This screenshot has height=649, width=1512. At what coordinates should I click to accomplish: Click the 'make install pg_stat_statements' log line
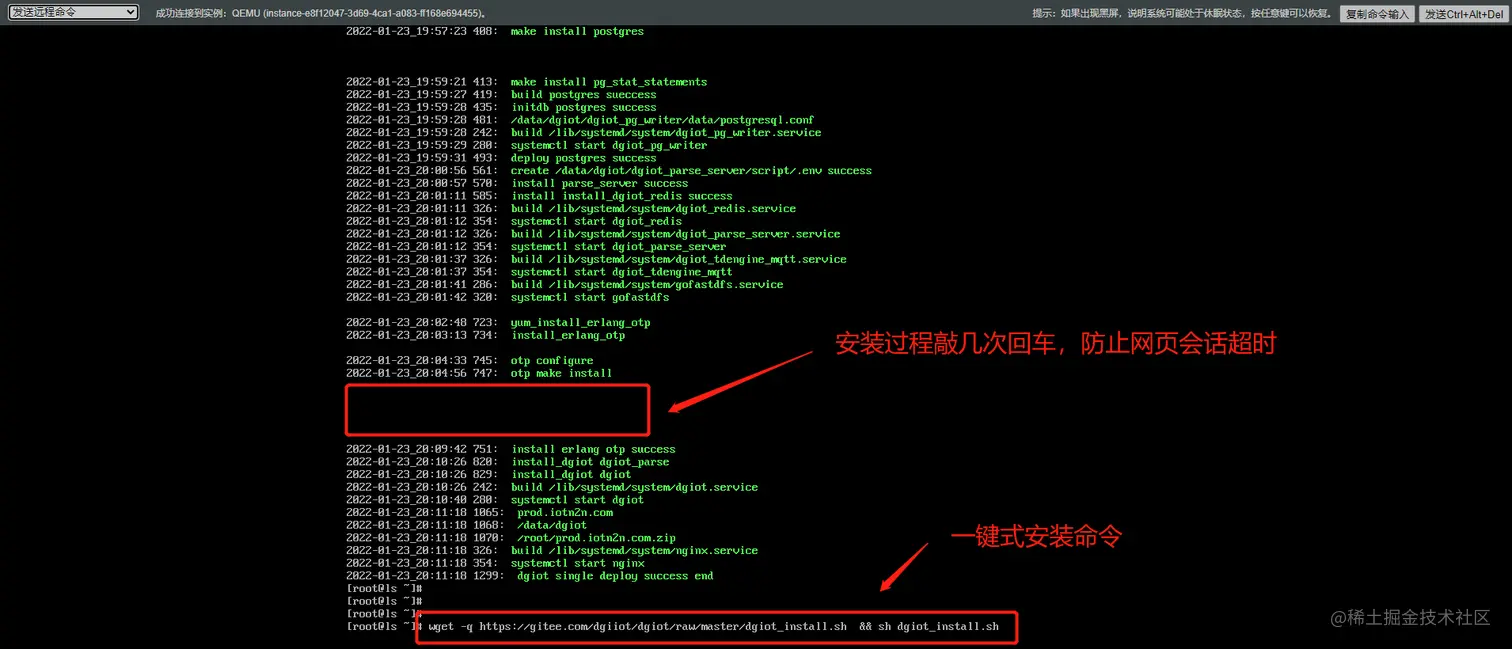[526, 82]
